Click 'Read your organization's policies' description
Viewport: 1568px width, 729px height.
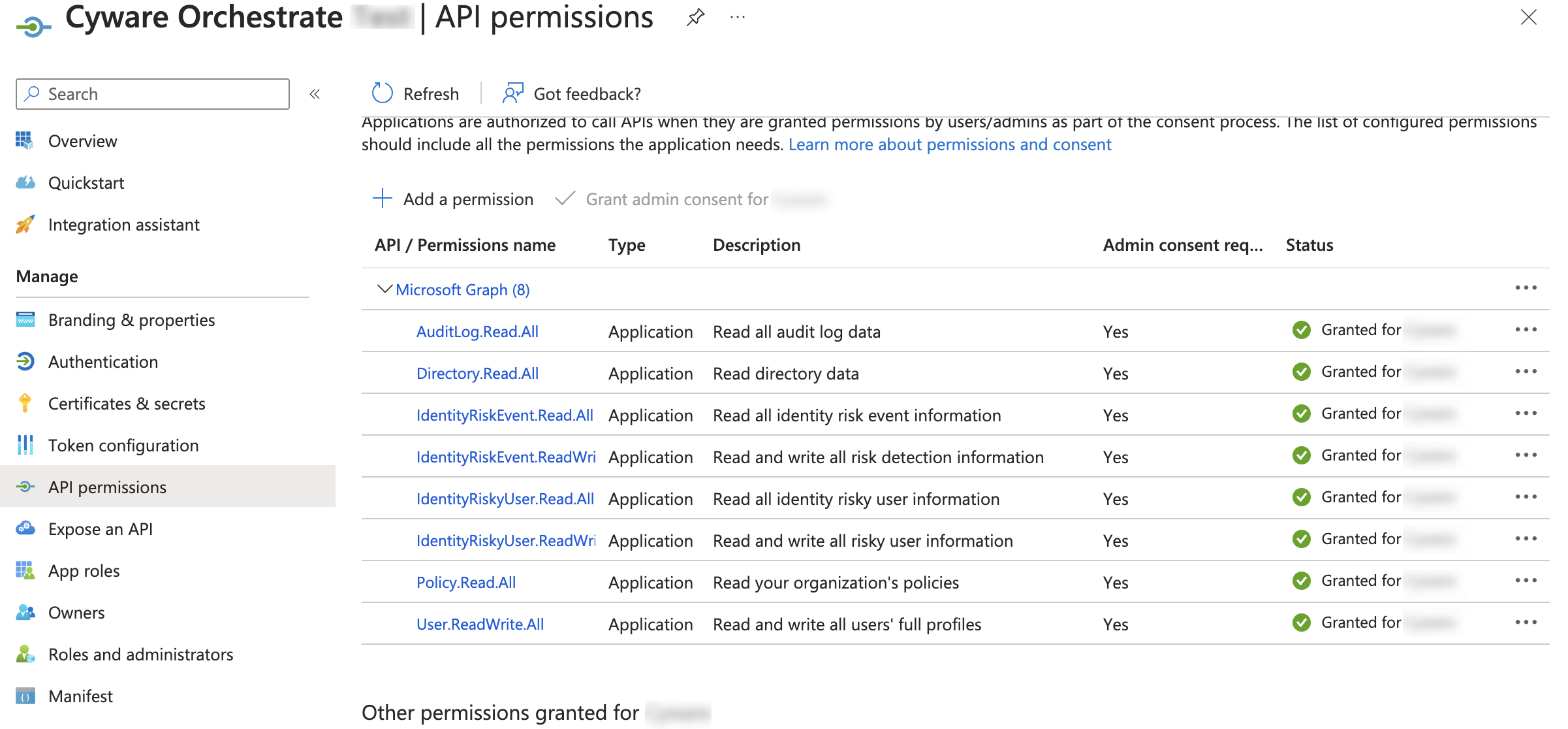coord(836,583)
